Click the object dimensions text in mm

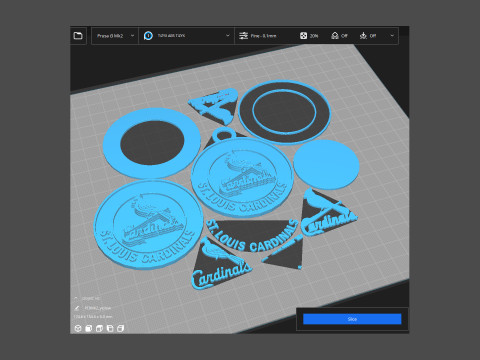pyautogui.click(x=93, y=316)
